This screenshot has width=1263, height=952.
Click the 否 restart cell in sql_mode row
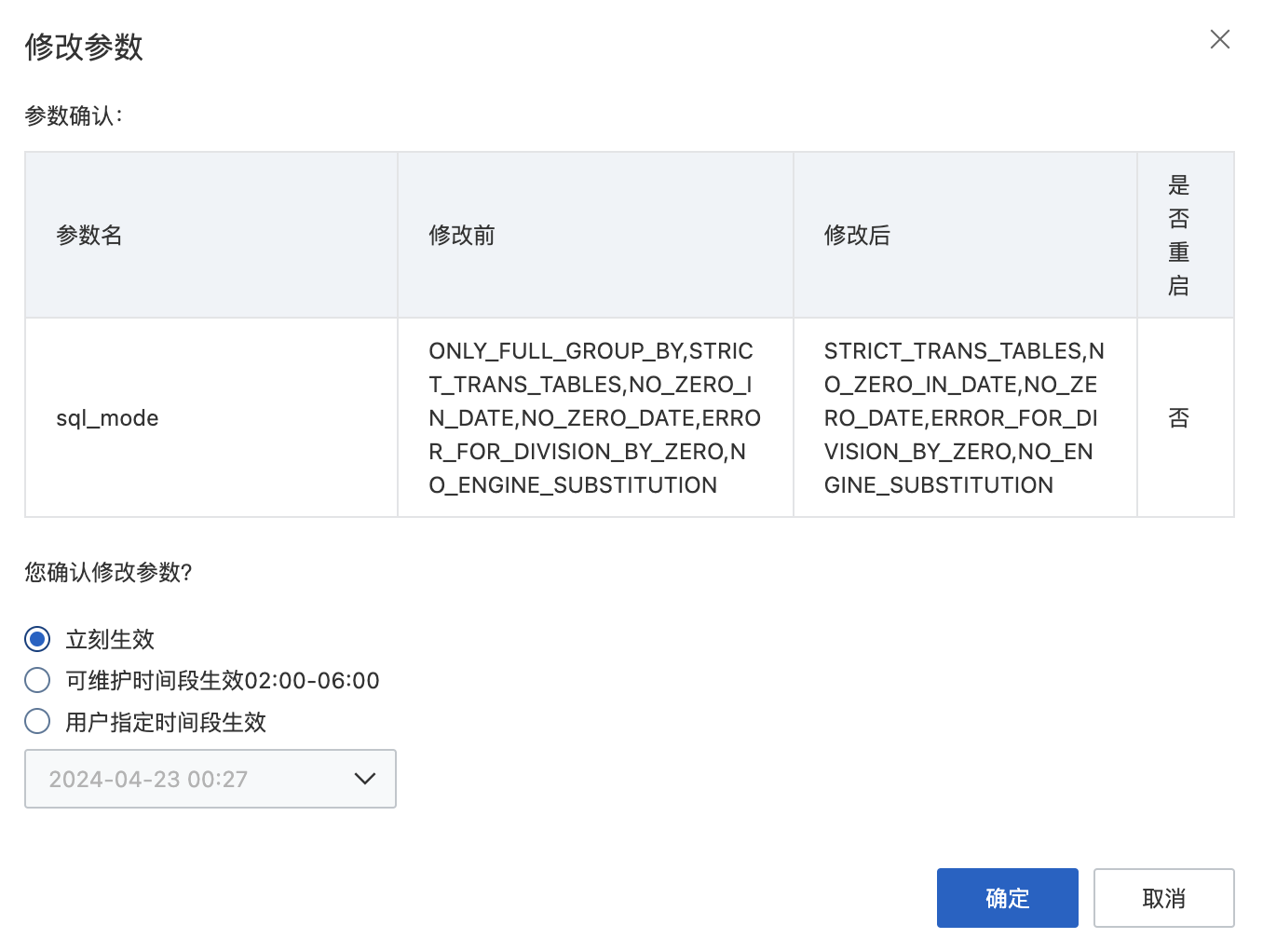coord(1178,418)
